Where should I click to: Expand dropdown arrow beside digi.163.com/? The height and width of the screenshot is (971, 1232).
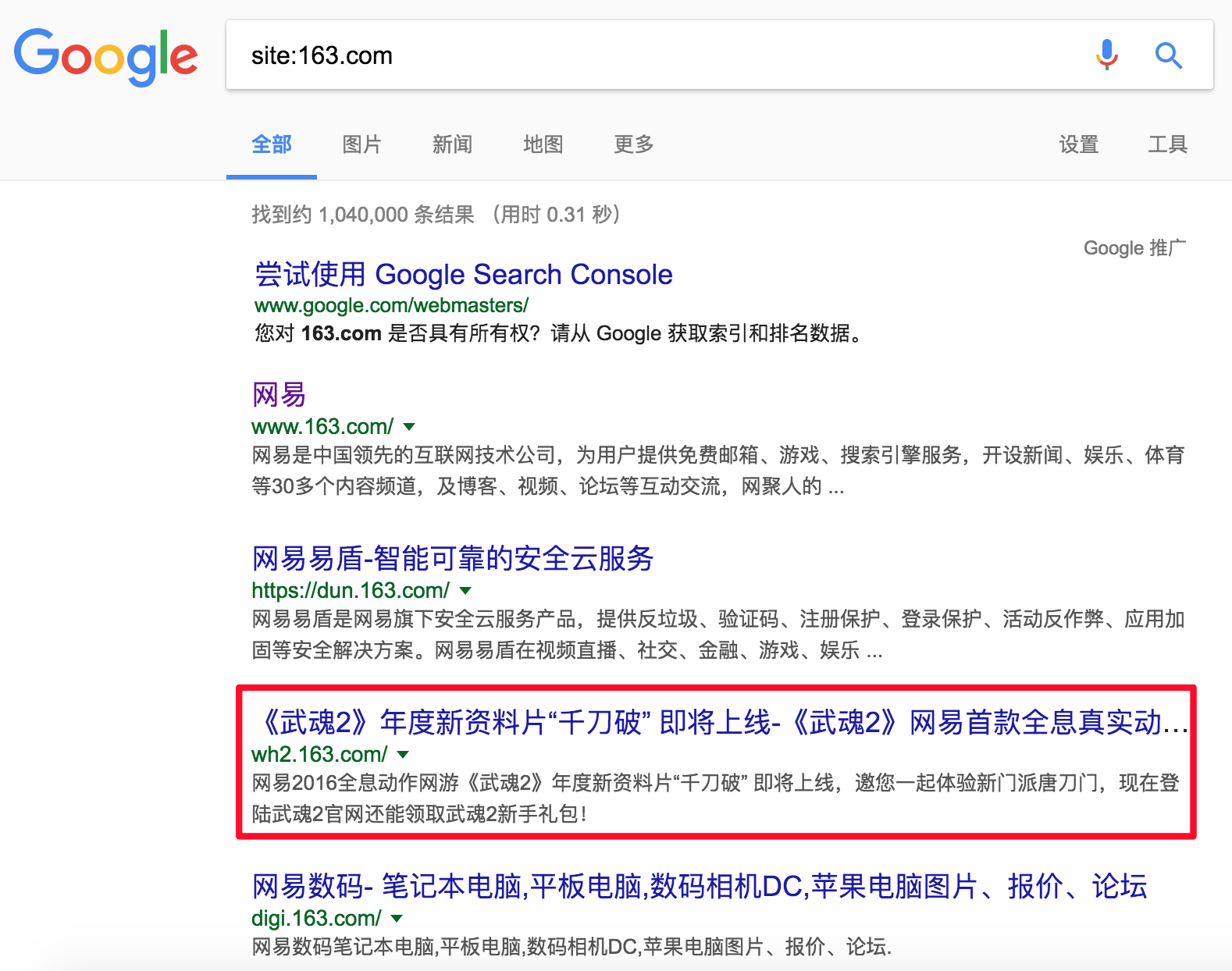397,919
